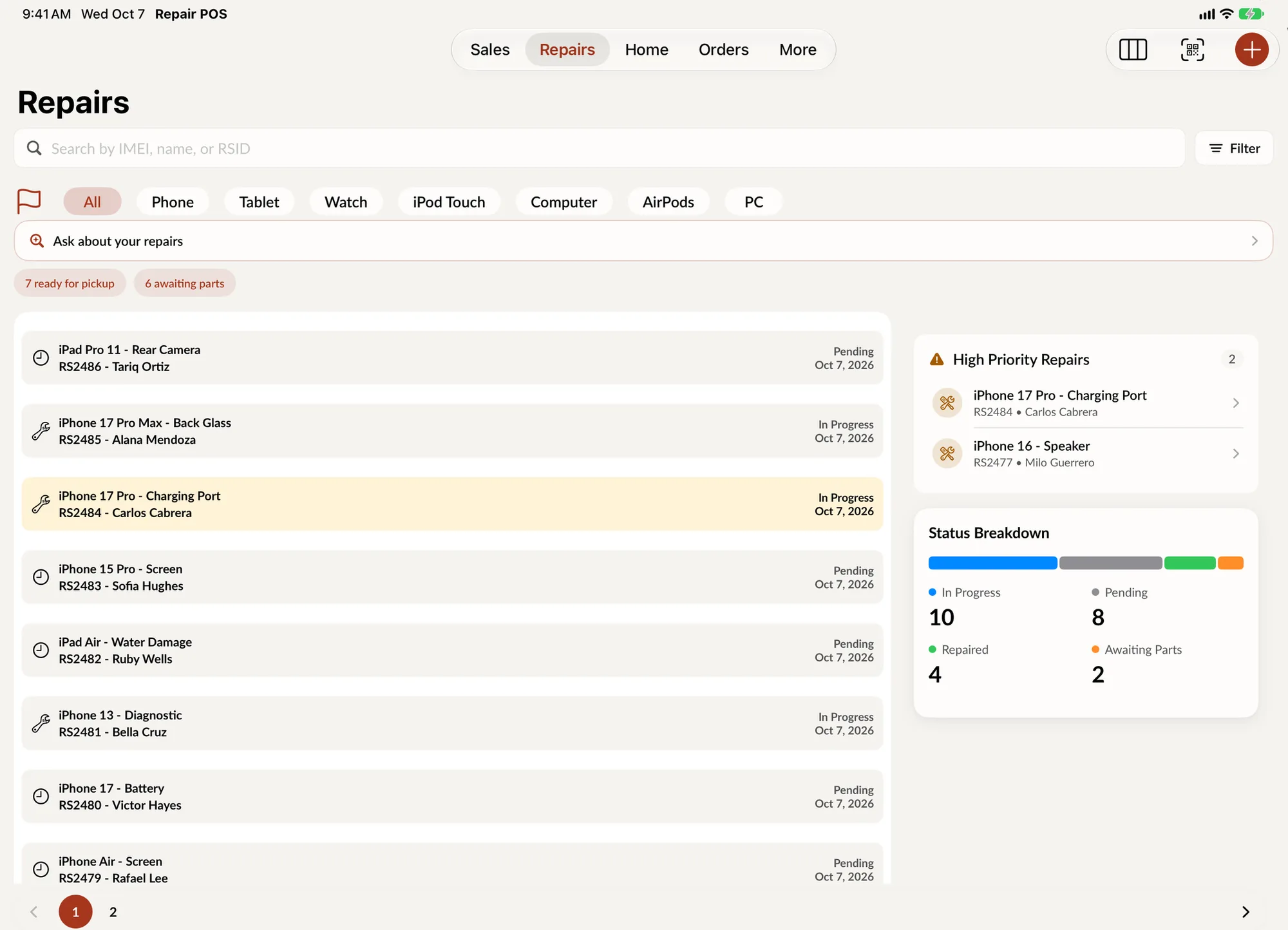Viewport: 1288px width, 930px height.
Task: Click the clock icon on RS2480 row
Action: tap(41, 797)
